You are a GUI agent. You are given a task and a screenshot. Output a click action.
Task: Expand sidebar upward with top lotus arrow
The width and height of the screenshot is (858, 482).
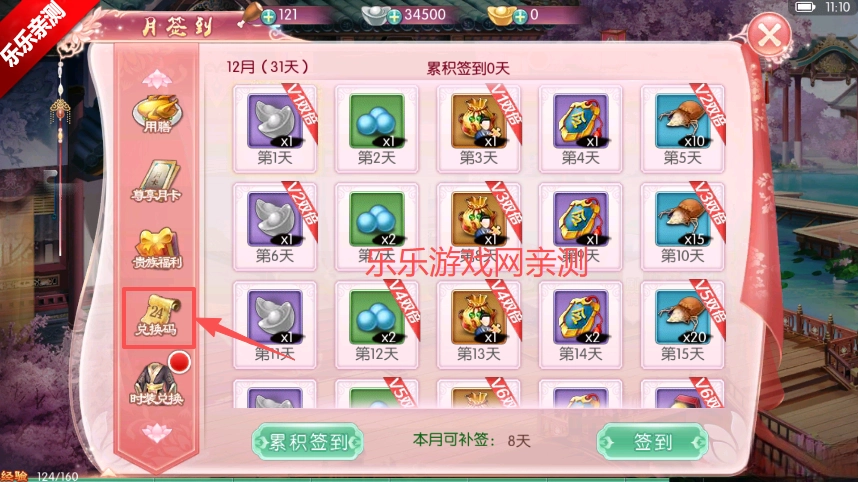point(157,79)
